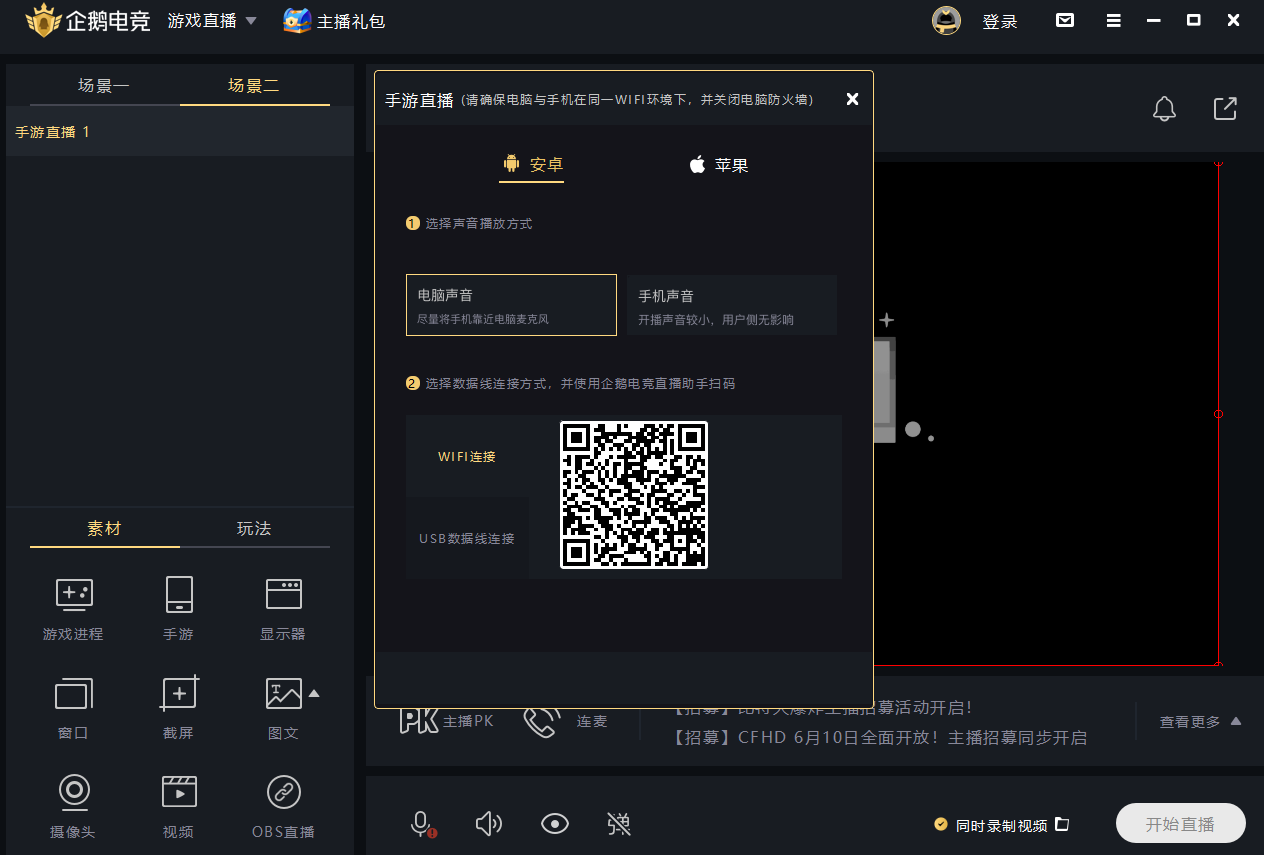Toggle the preview eye visibility
1264x855 pixels.
(555, 824)
